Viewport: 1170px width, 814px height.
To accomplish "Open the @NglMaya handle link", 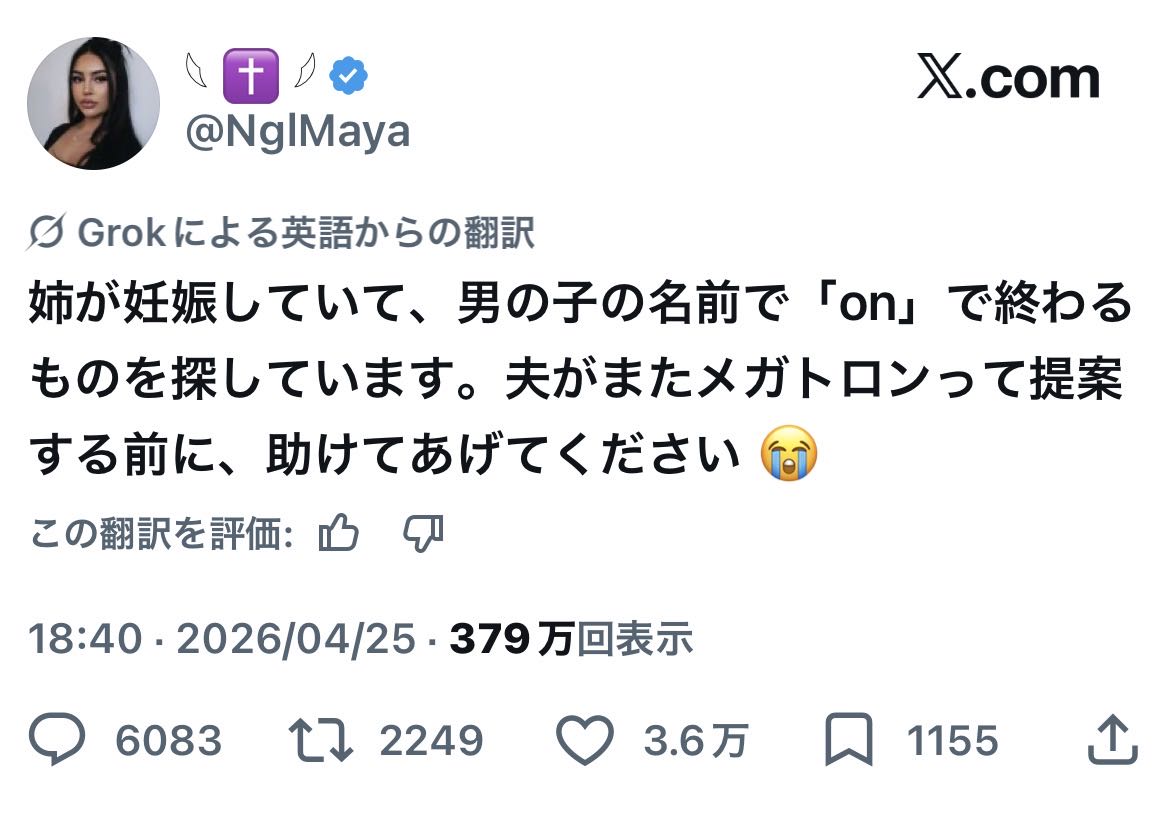I will [x=298, y=131].
